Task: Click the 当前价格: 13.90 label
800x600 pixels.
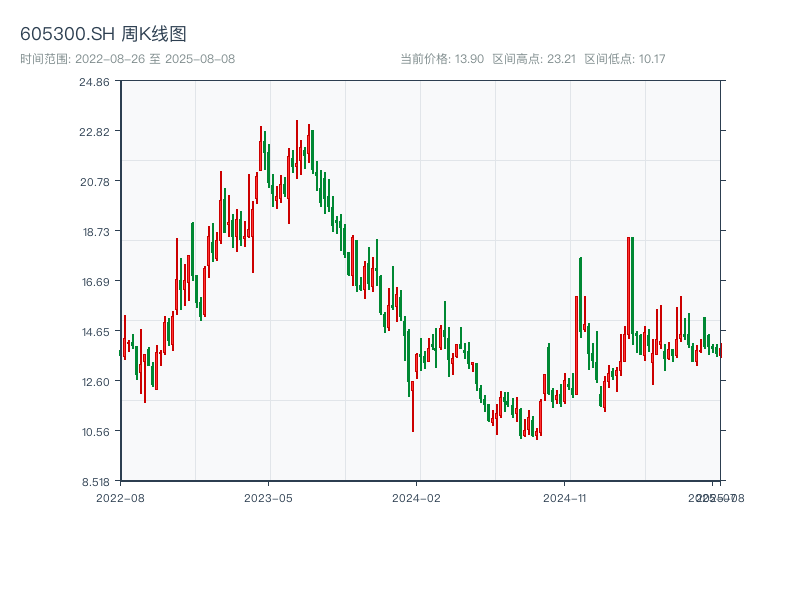Action: point(442,59)
